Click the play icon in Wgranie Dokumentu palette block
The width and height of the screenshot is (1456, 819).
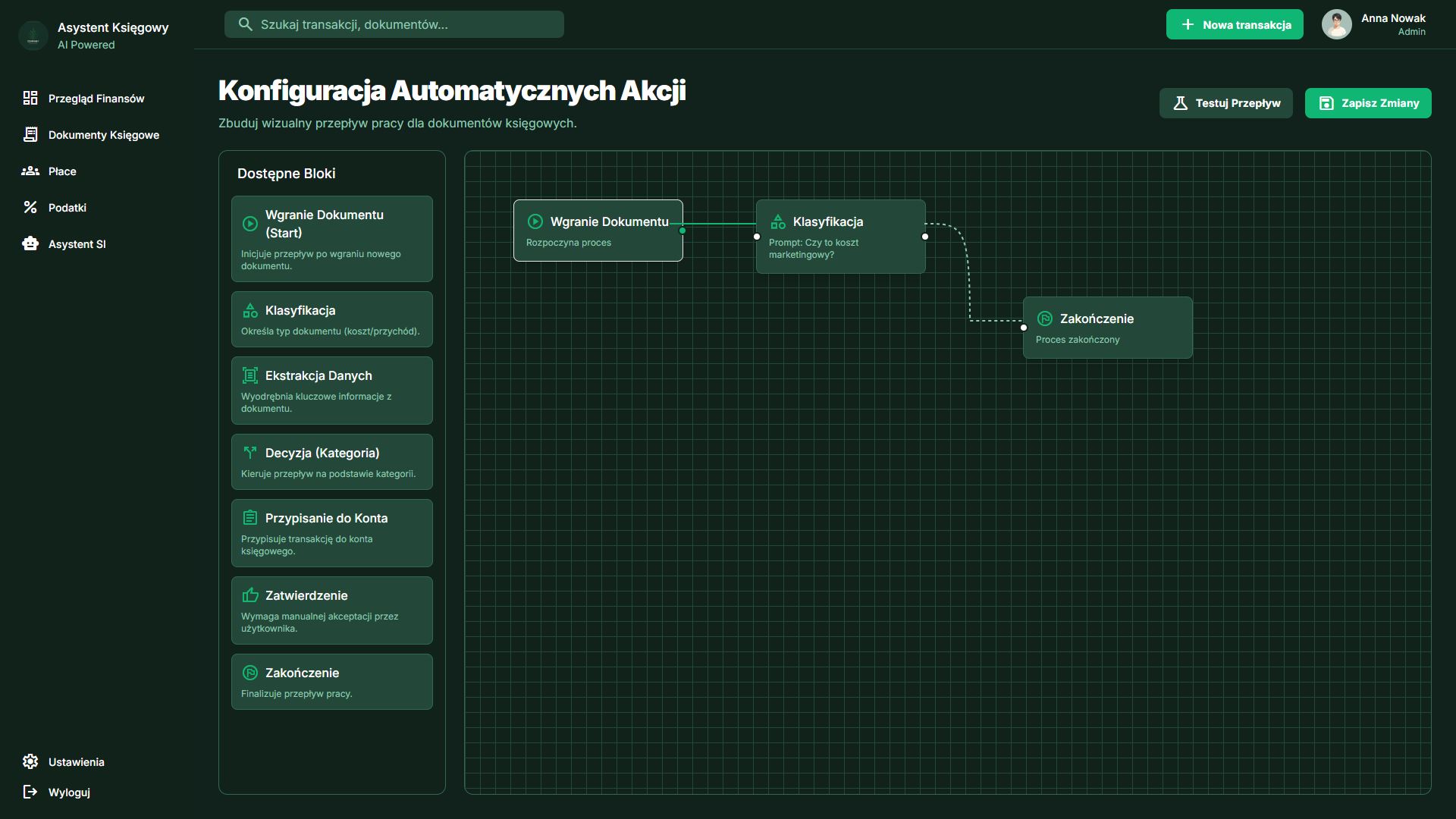click(249, 224)
